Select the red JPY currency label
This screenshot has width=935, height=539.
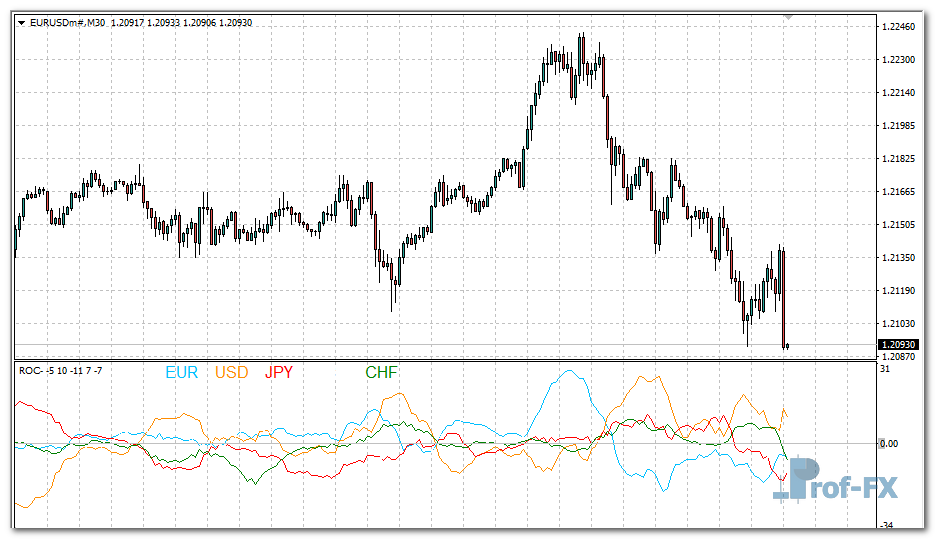tap(279, 373)
